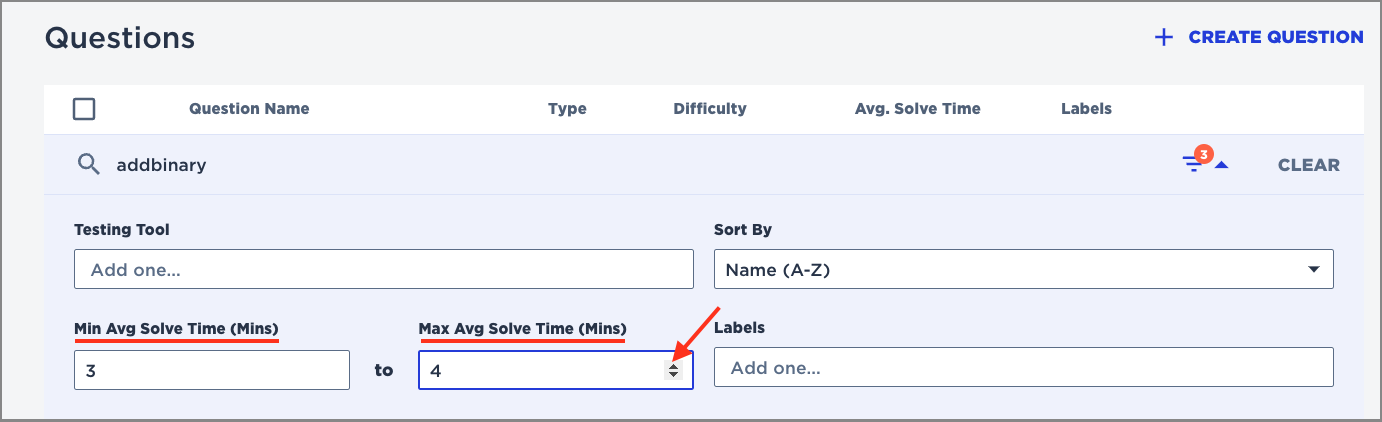The width and height of the screenshot is (1382, 422).
Task: Click the Labels column header
Action: coord(1086,108)
